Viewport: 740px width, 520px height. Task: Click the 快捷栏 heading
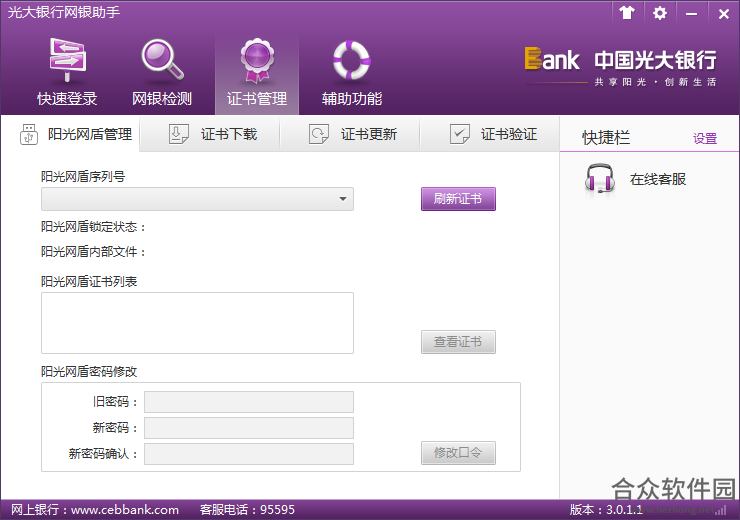click(x=606, y=138)
